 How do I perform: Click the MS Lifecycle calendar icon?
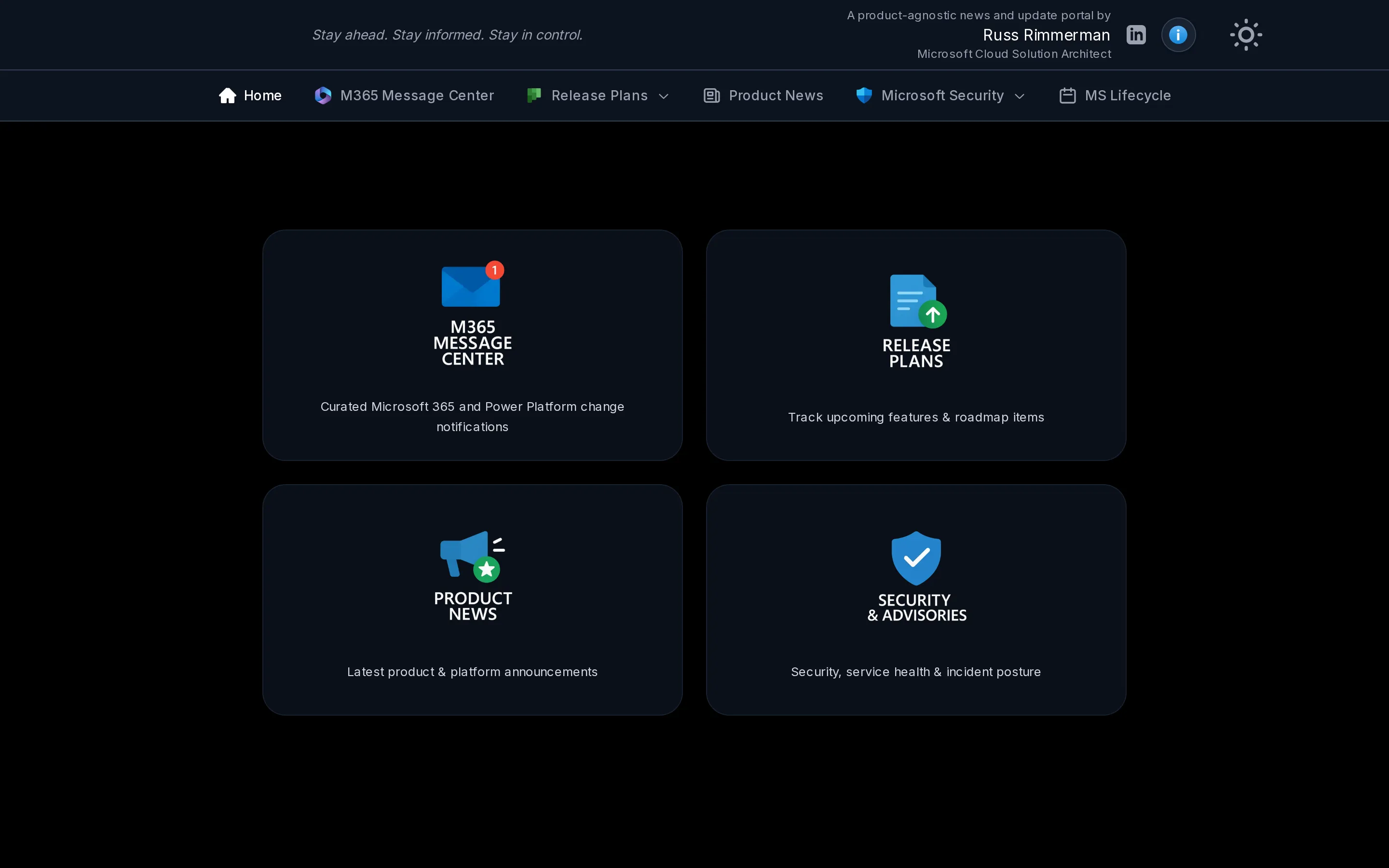pos(1068,95)
